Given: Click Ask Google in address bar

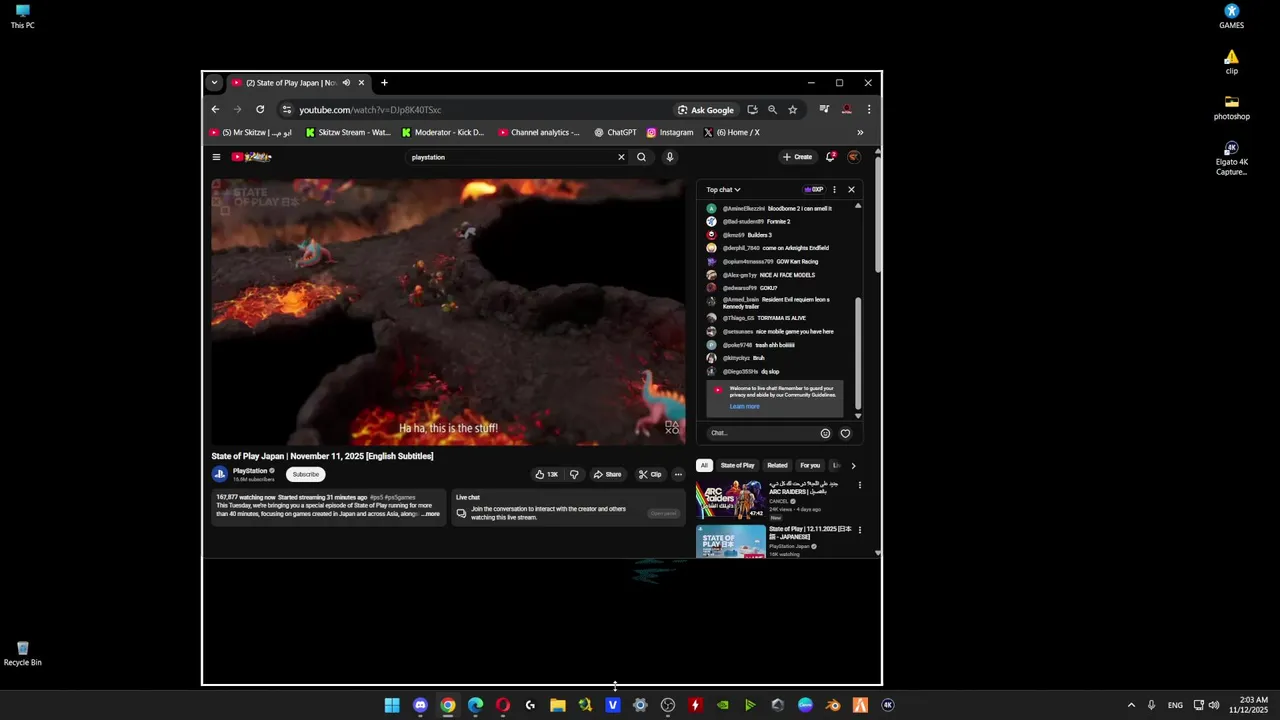Looking at the screenshot, I should pyautogui.click(x=706, y=110).
